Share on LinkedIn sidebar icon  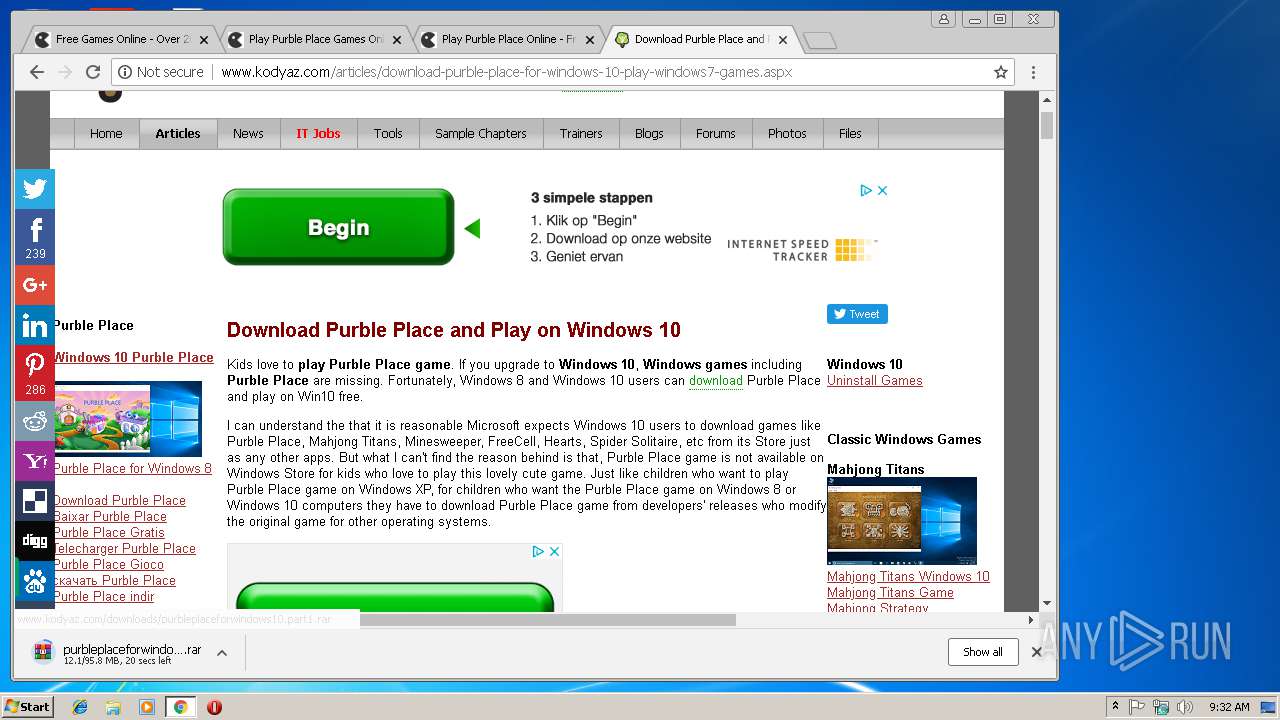(x=35, y=325)
